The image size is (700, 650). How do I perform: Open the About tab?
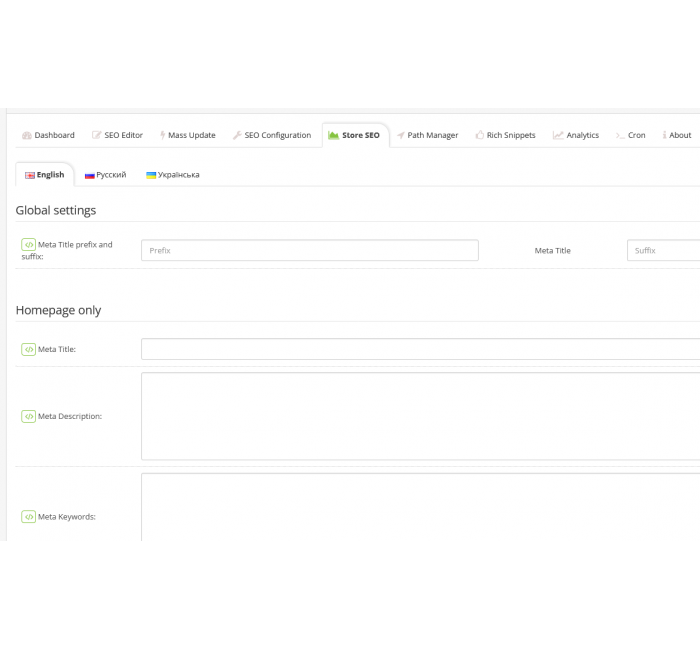point(677,135)
